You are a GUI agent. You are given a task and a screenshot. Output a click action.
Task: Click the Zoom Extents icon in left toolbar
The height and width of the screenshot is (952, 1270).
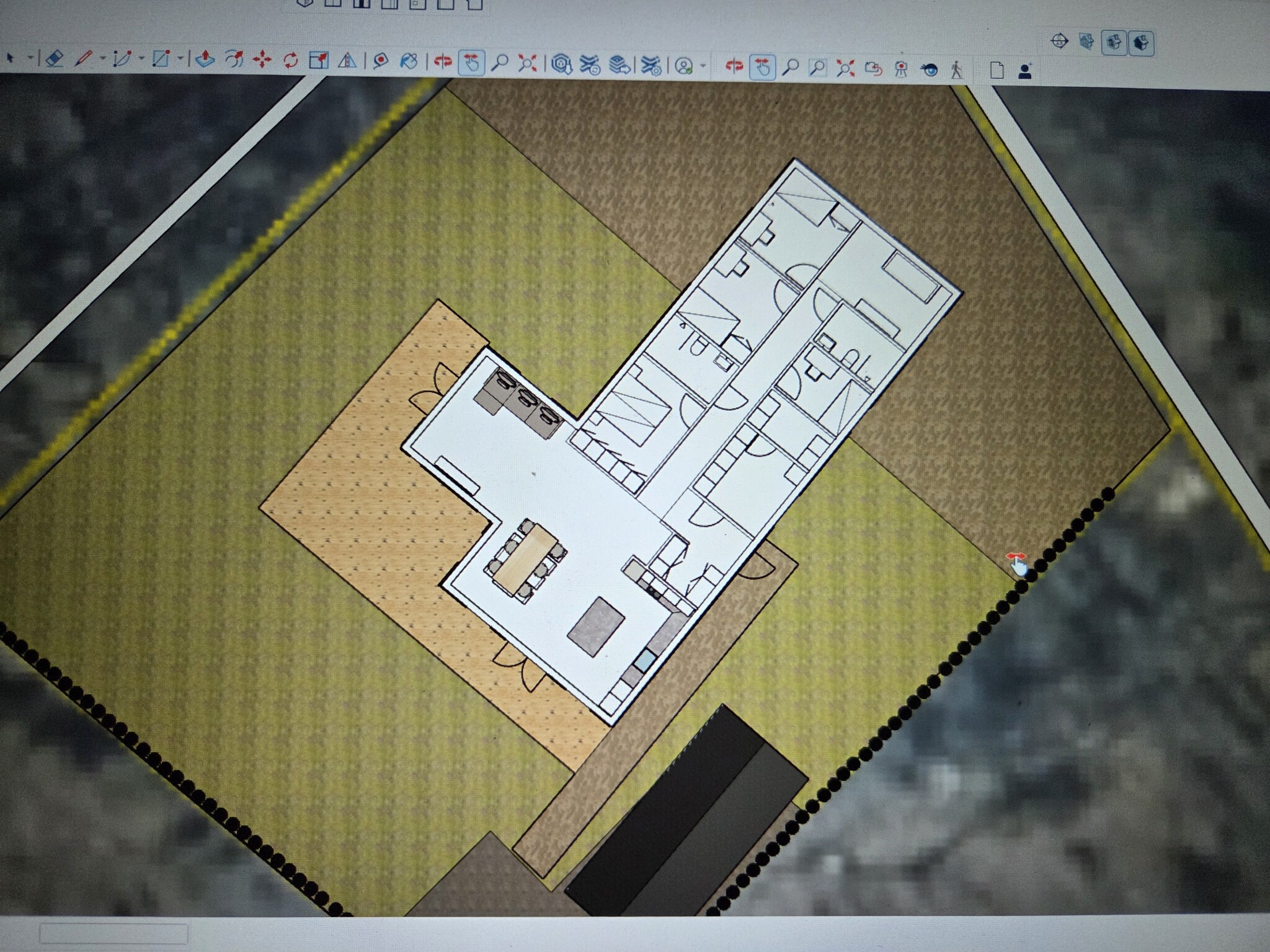point(527,63)
